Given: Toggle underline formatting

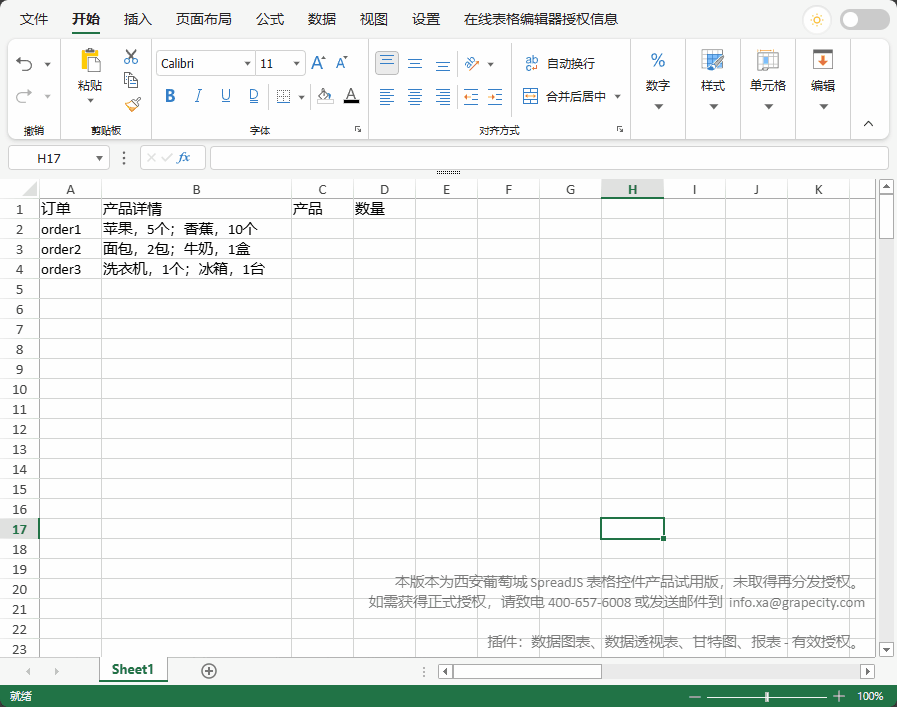Looking at the screenshot, I should point(225,96).
